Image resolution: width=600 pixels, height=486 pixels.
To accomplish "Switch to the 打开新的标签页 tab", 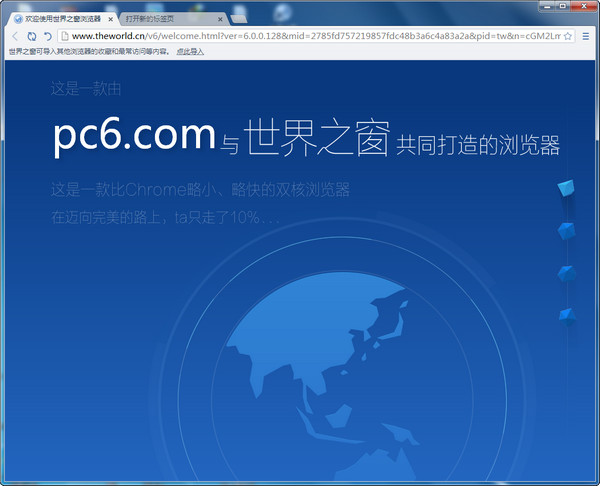I will click(x=174, y=19).
